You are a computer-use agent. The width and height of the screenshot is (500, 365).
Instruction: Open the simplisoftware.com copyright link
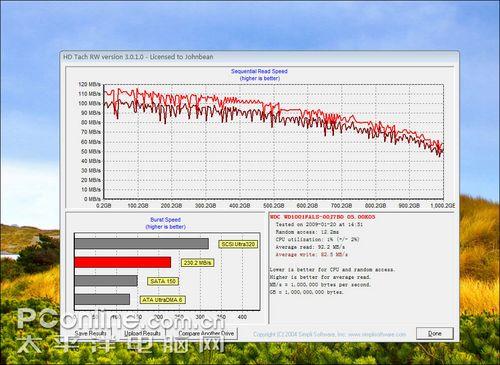(x=329, y=334)
